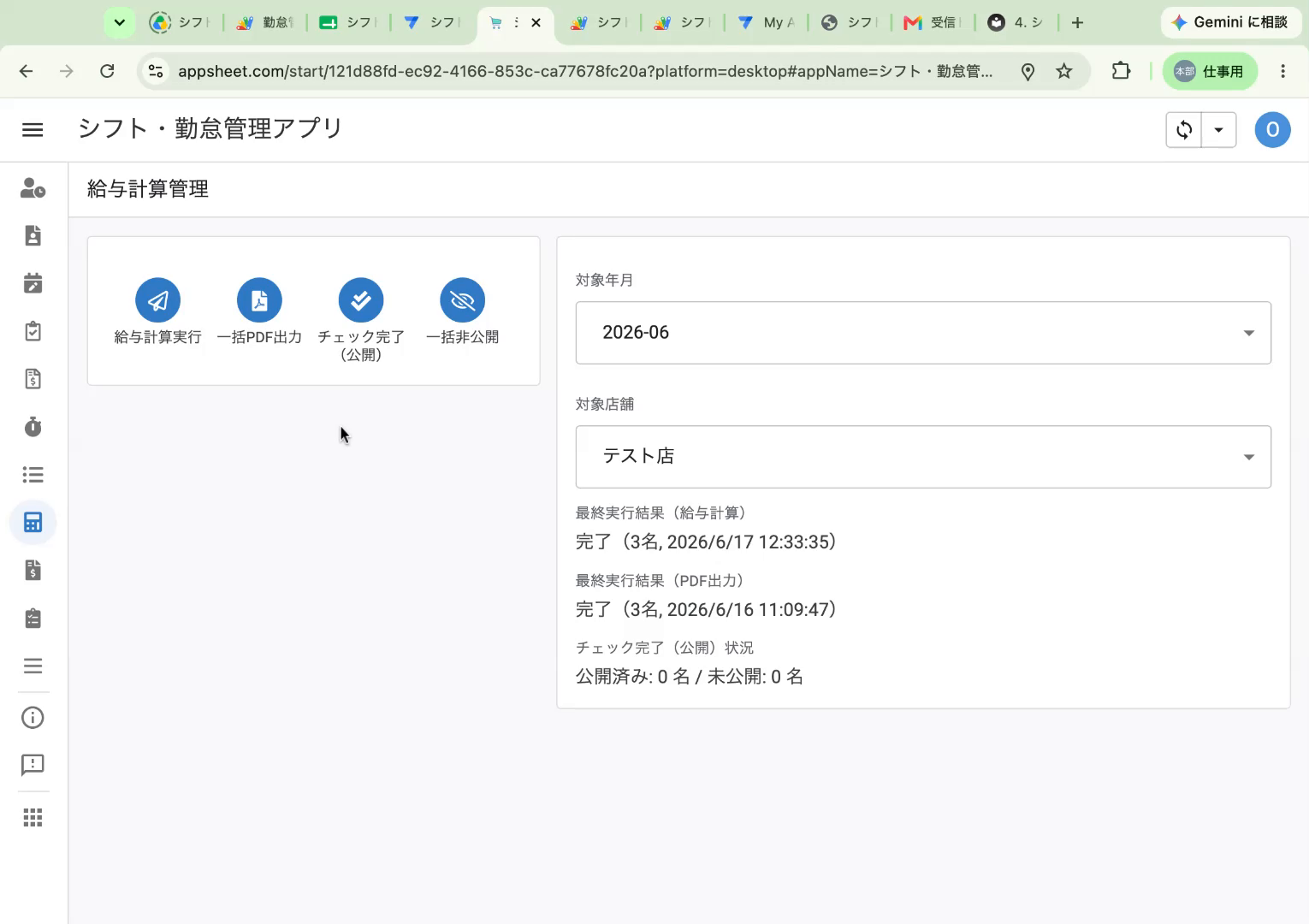Open the 対象年月 2026-06 dropdown
The height and width of the screenshot is (924, 1309).
tap(923, 333)
